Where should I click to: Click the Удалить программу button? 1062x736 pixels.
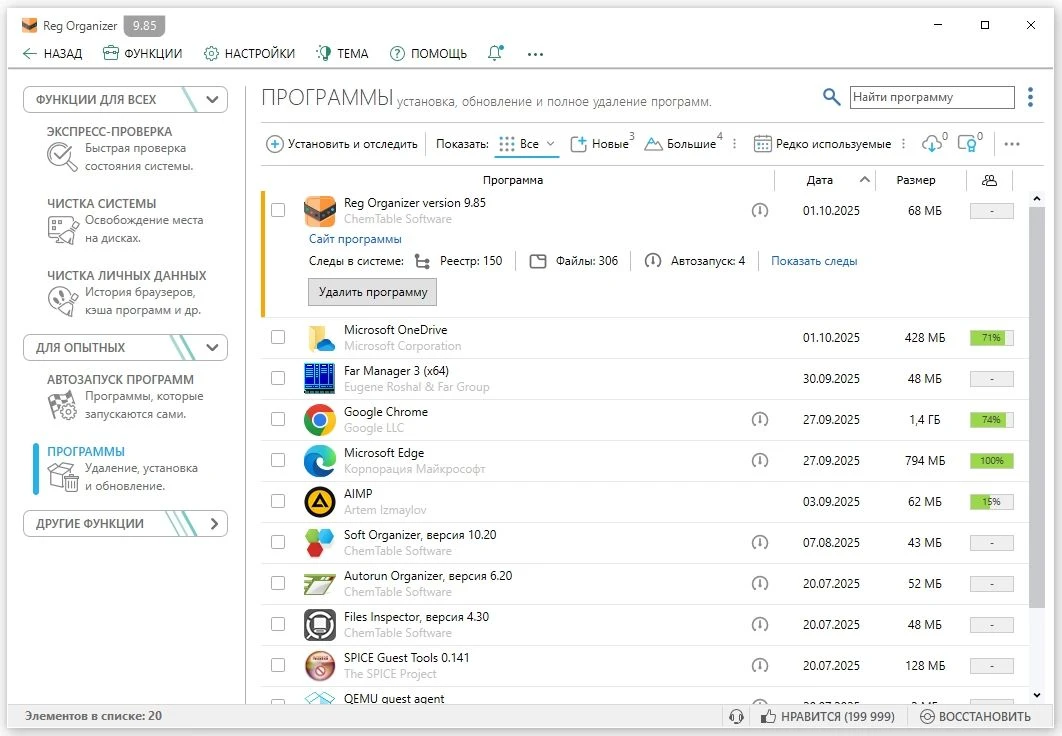tap(372, 292)
